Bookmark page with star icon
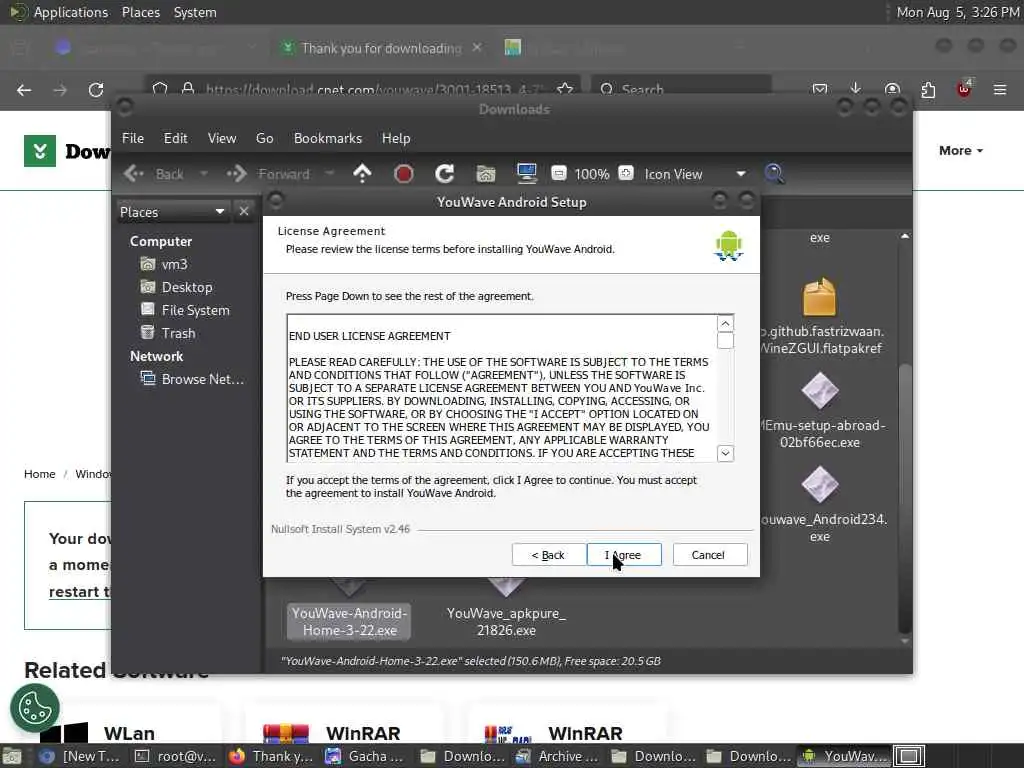Image resolution: width=1024 pixels, height=768 pixels. click(565, 90)
